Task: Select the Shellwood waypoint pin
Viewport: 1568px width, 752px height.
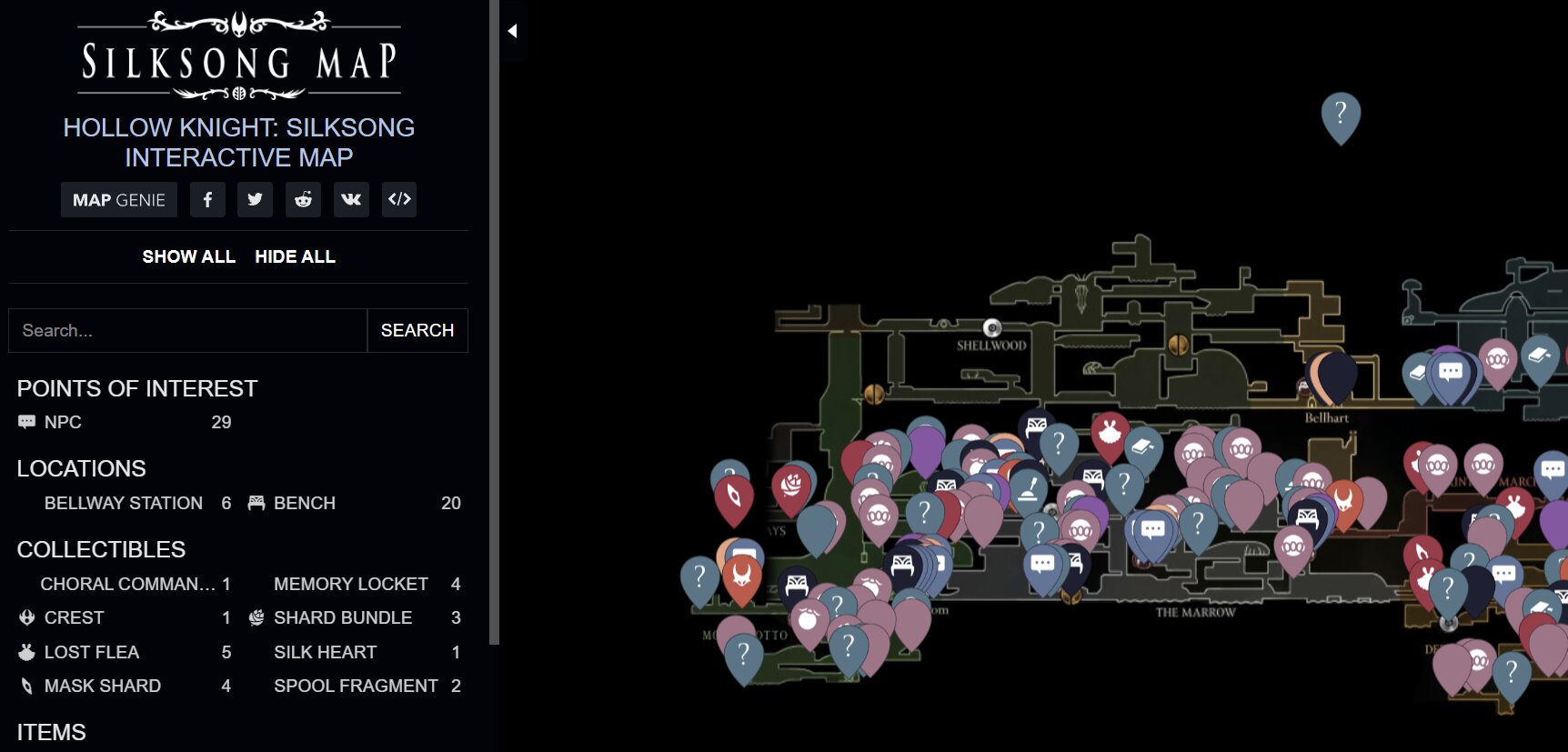Action: (992, 327)
